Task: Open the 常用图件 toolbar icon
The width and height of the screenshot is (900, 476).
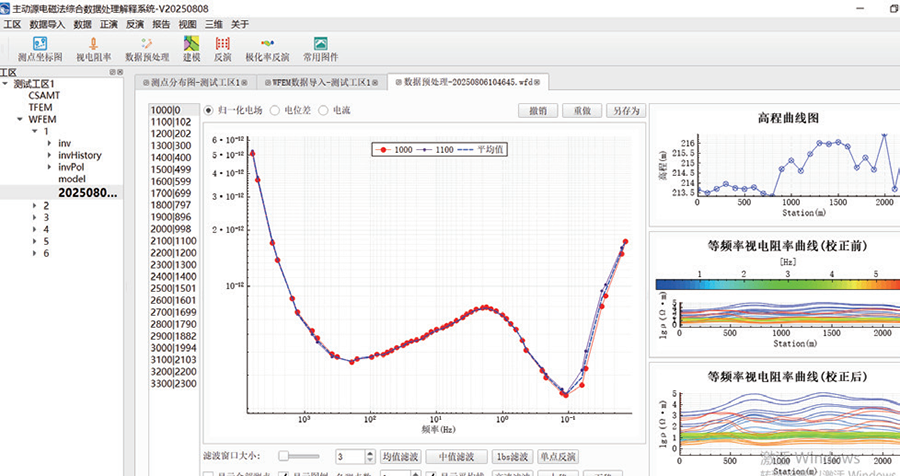Action: (320, 49)
